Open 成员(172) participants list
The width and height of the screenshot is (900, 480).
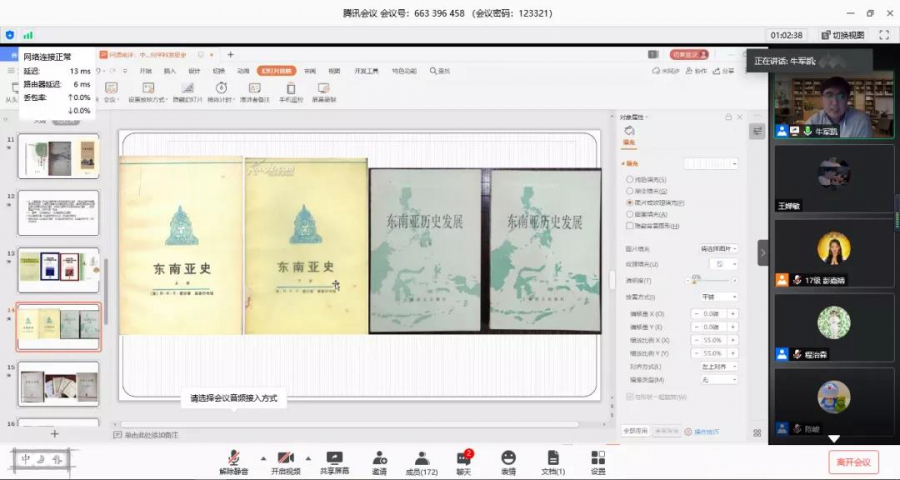tap(421, 461)
